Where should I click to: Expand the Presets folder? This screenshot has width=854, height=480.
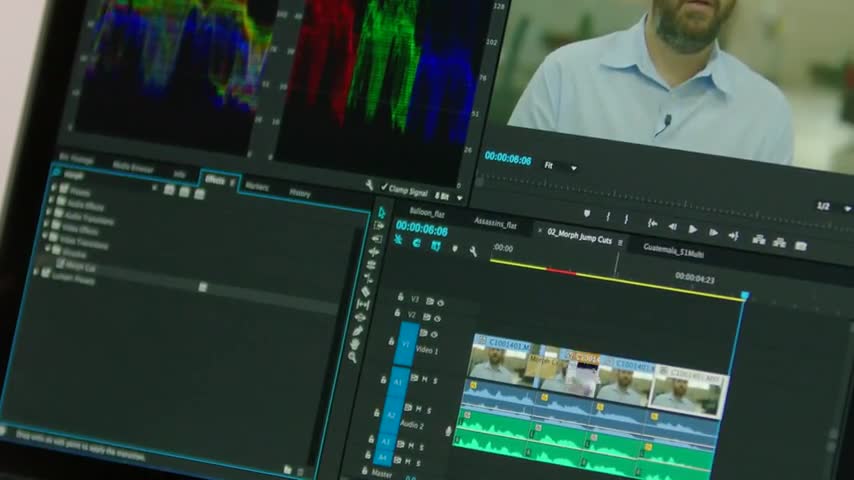pos(53,187)
